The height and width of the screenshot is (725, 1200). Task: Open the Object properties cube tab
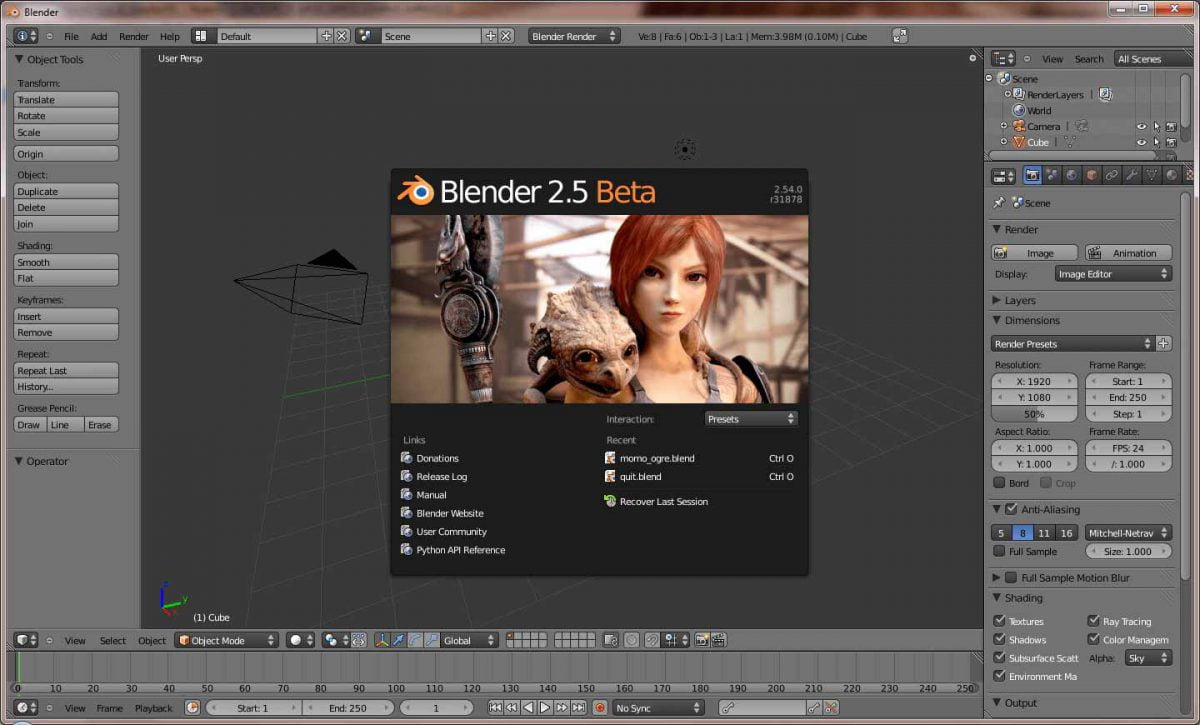(x=1092, y=175)
